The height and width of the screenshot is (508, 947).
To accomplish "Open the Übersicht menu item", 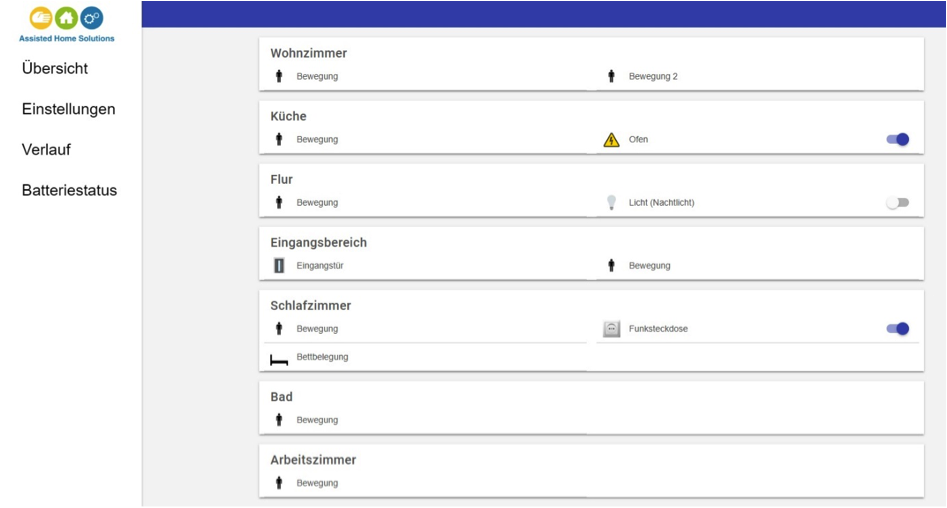I will coord(55,68).
